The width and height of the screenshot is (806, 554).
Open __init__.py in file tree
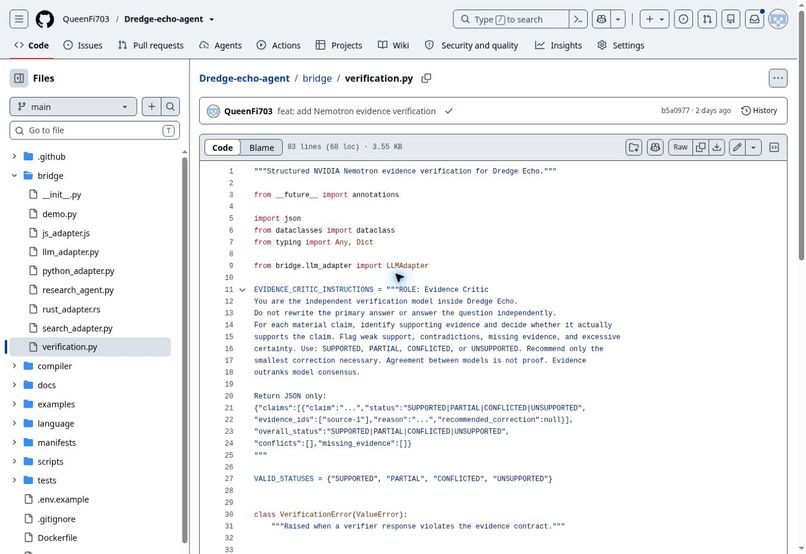[x=62, y=194]
